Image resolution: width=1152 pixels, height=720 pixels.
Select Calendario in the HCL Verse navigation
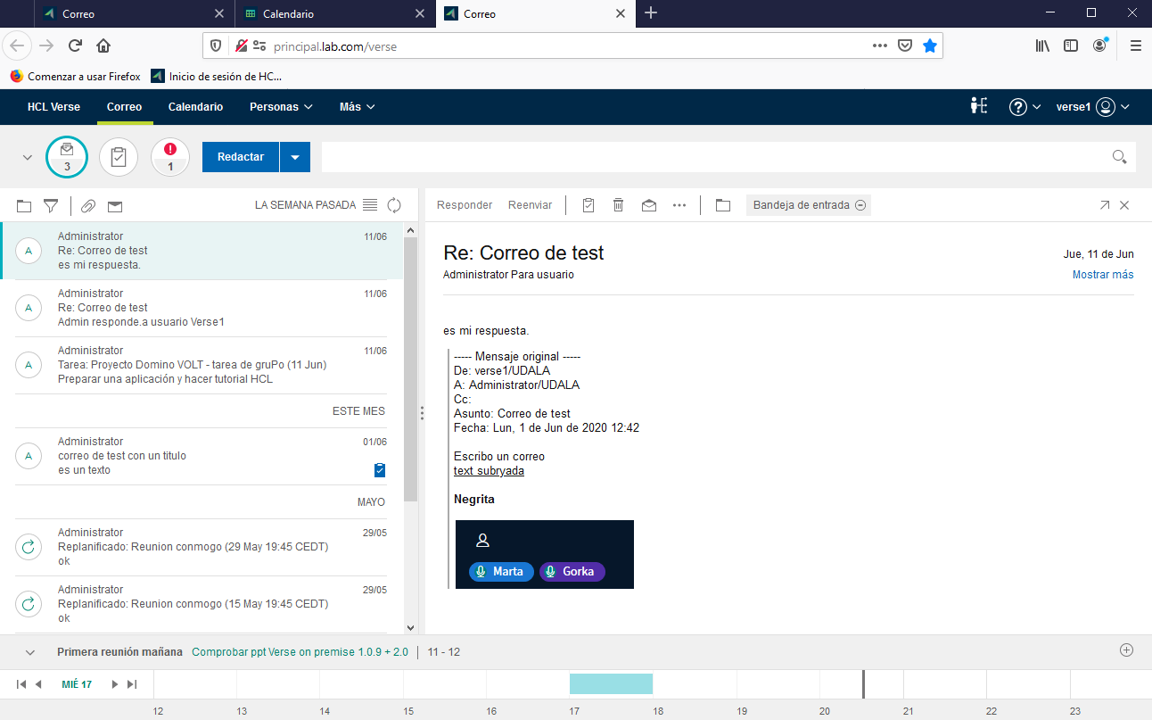tap(195, 107)
